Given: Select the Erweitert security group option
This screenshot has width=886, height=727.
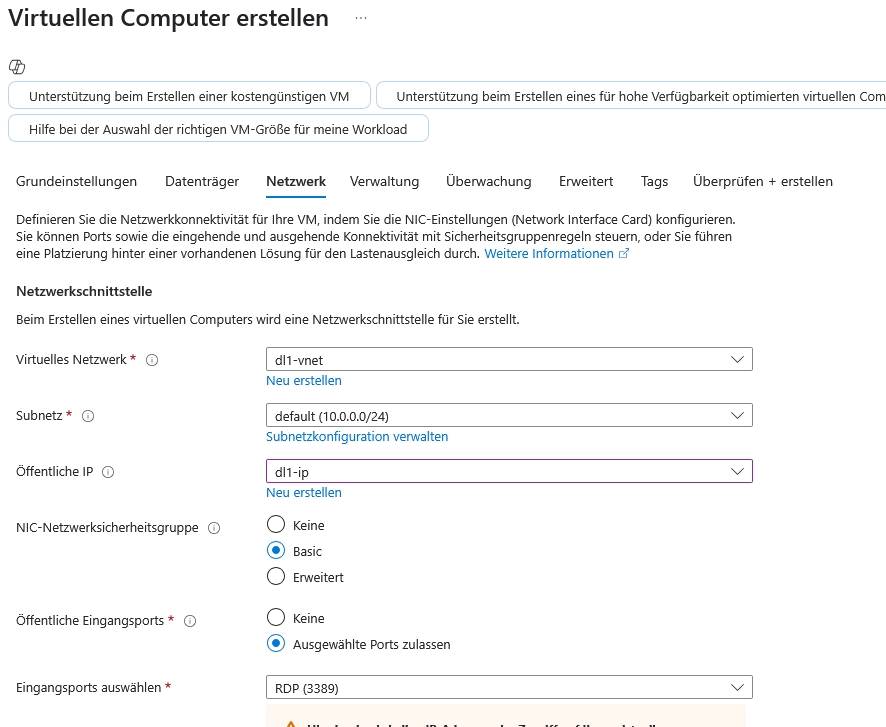Looking at the screenshot, I should (x=277, y=577).
